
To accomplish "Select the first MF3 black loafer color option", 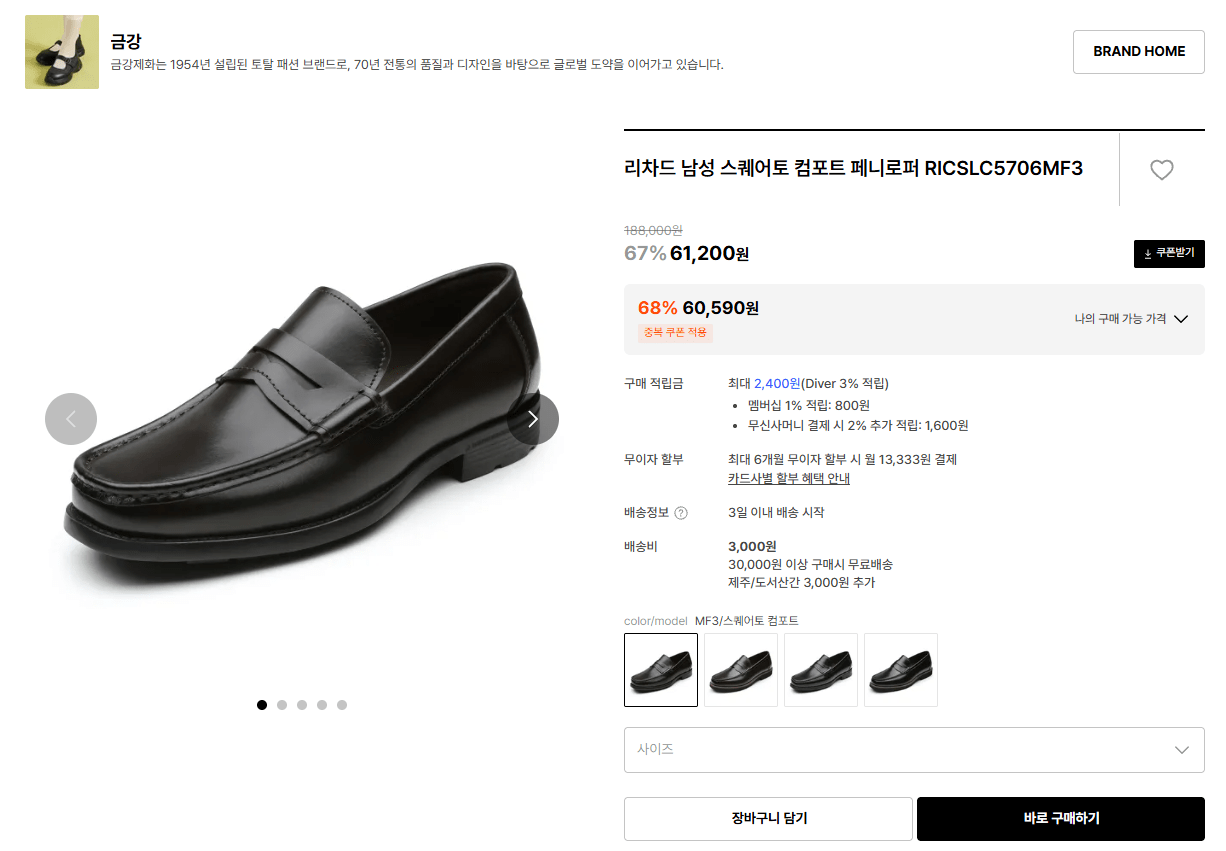I will coord(660,670).
